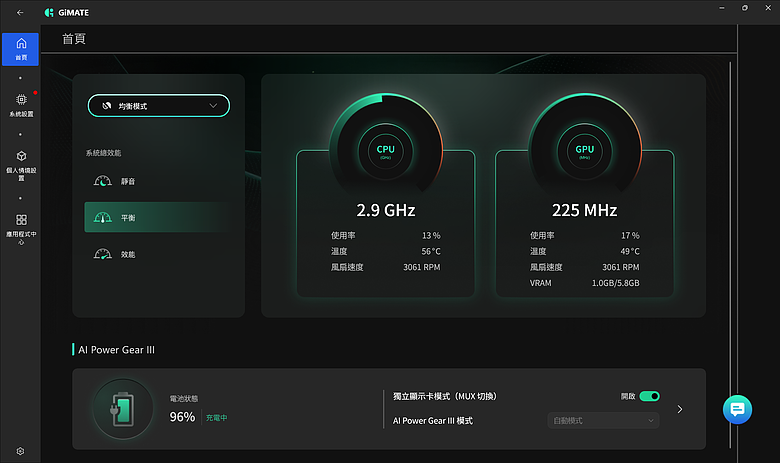The image size is (780, 463).
Task: Click GPU usage value 17 %
Action: point(630,235)
